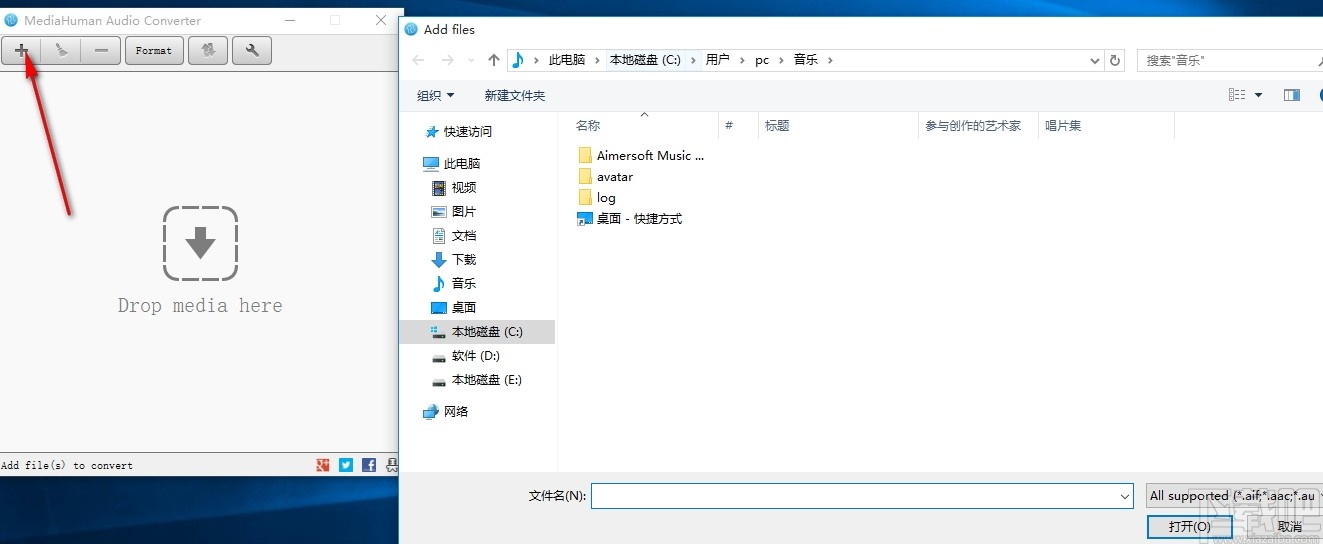Screen dimensions: 1323x544
Task: Click the Drop media here arrow area
Action: (x=200, y=243)
